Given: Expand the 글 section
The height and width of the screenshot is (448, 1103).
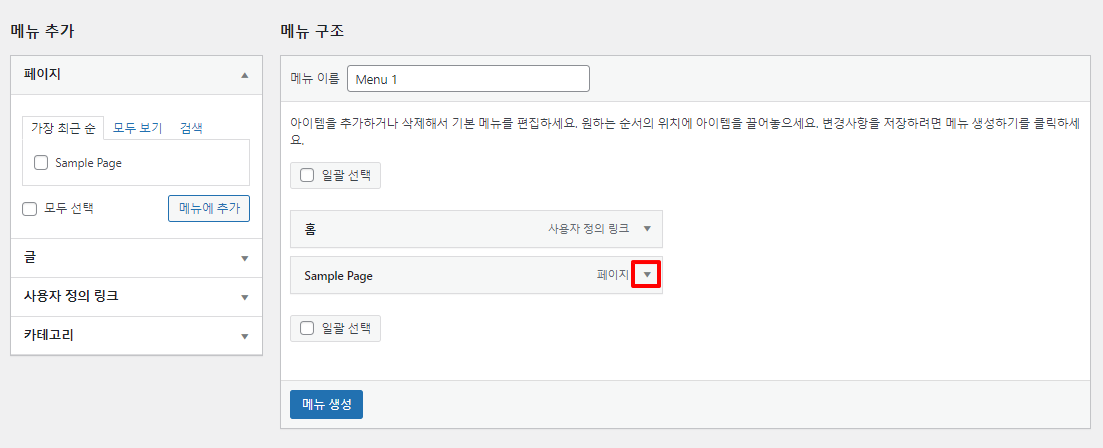Looking at the screenshot, I should (136, 258).
